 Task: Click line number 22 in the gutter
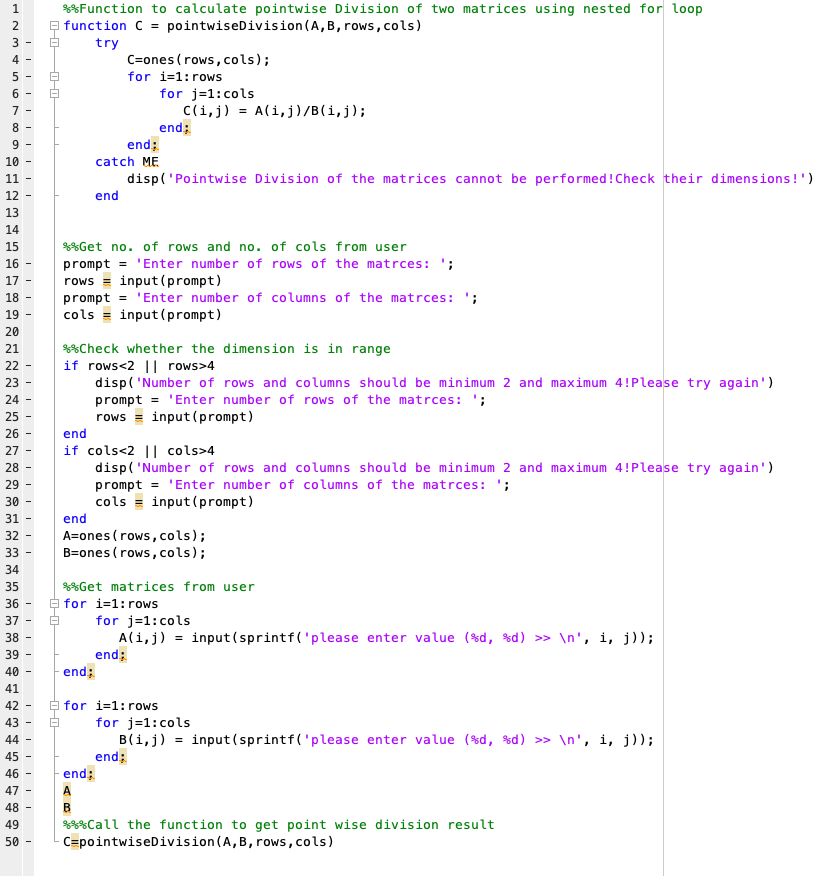click(14, 365)
